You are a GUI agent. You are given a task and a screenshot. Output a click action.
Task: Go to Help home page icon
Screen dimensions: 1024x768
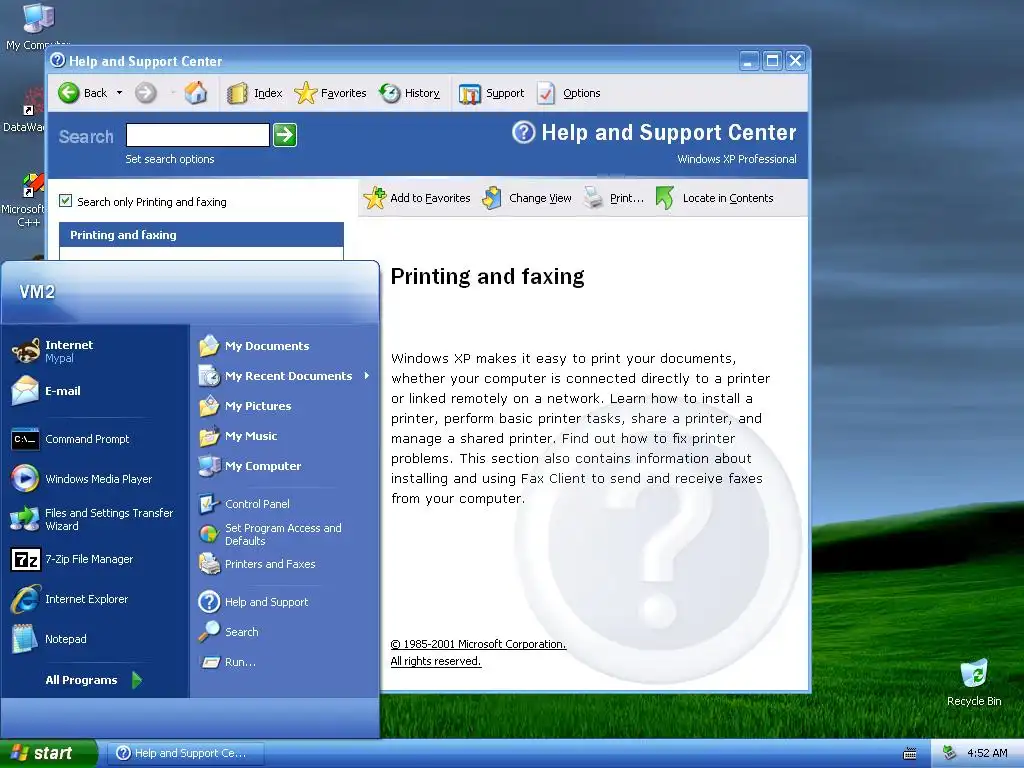coord(195,93)
